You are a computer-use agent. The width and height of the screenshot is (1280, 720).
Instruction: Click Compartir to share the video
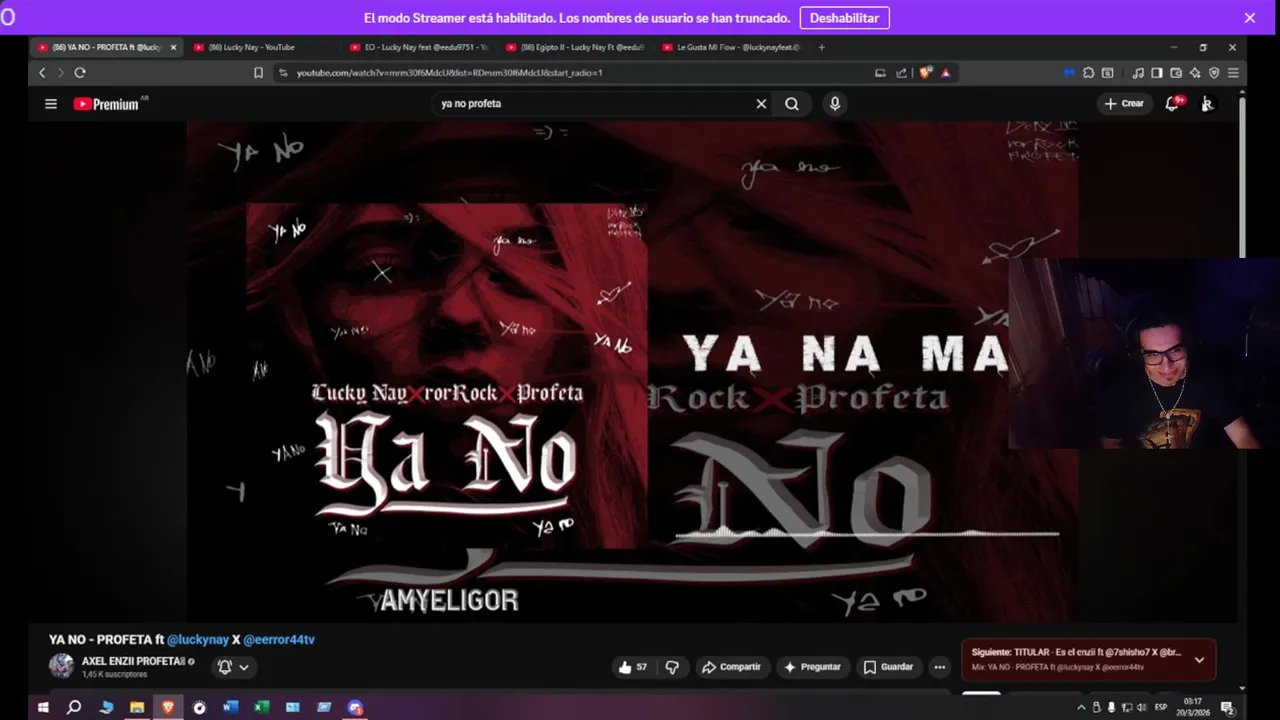731,667
